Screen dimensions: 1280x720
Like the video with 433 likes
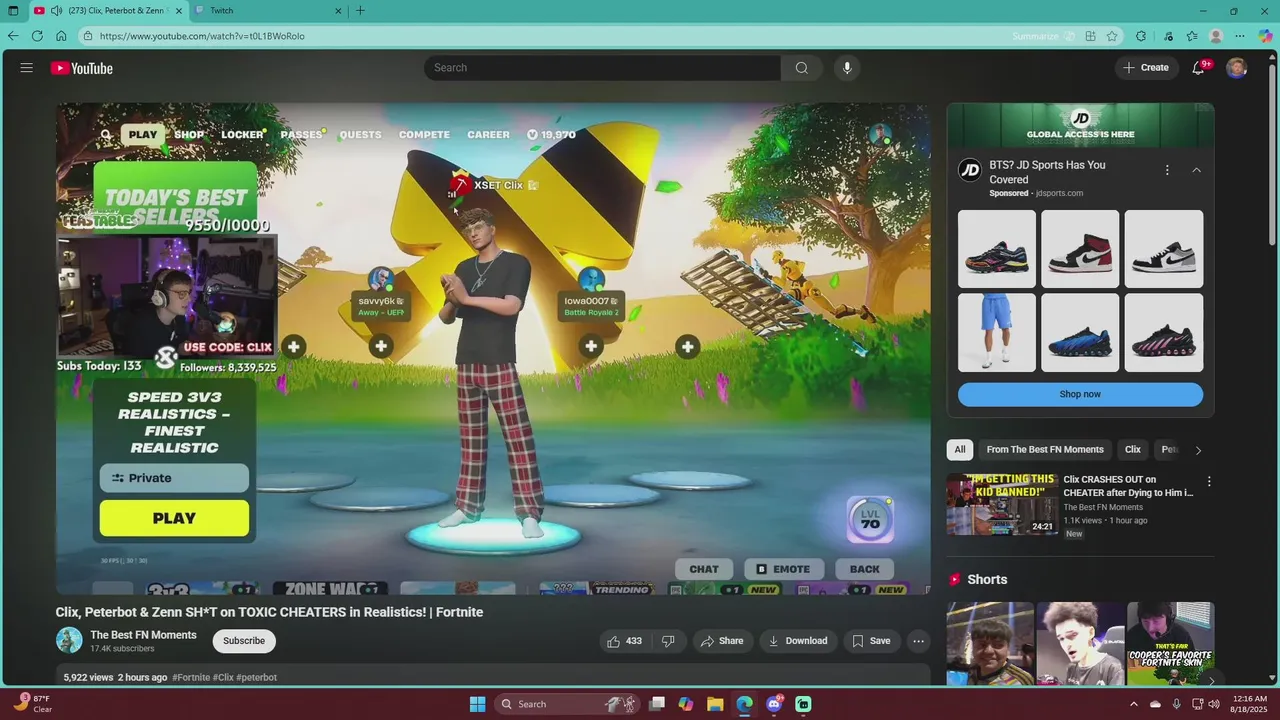624,641
